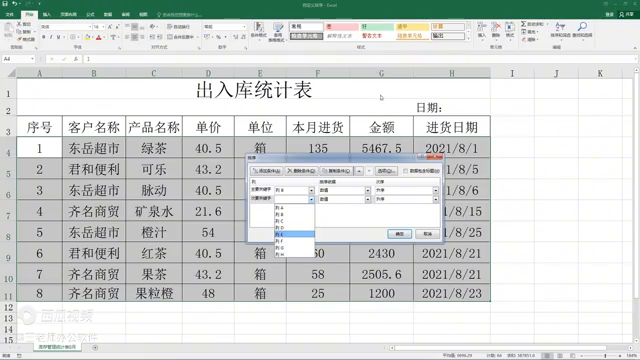Switch to the Page Layout tab

coord(68,14)
